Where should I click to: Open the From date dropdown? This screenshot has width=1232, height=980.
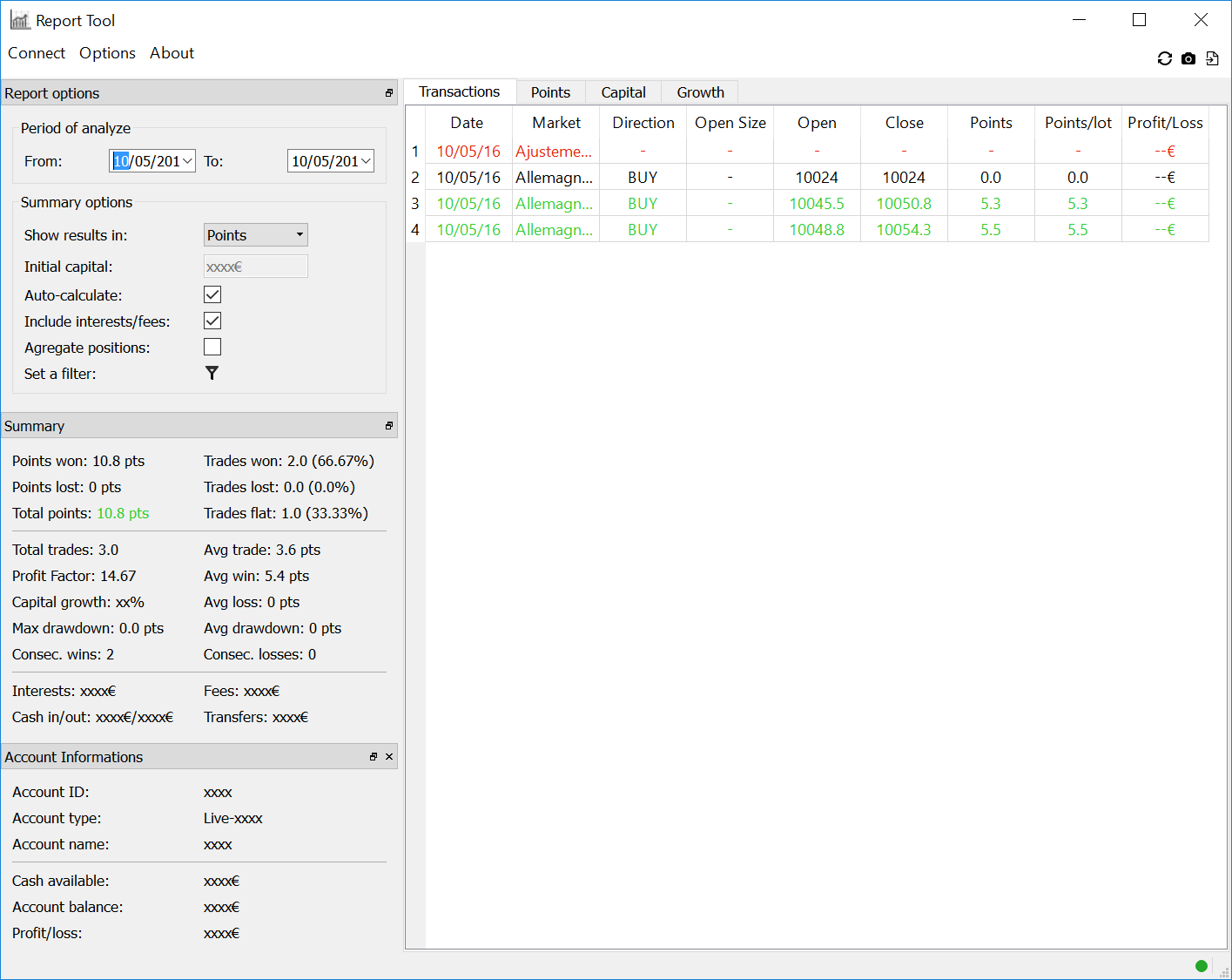click(x=187, y=161)
